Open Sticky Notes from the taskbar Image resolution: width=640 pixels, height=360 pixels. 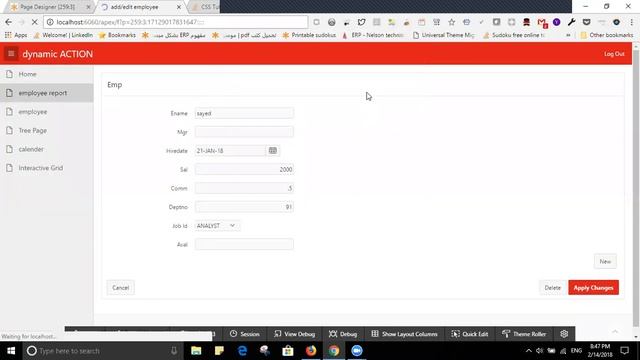(219, 351)
